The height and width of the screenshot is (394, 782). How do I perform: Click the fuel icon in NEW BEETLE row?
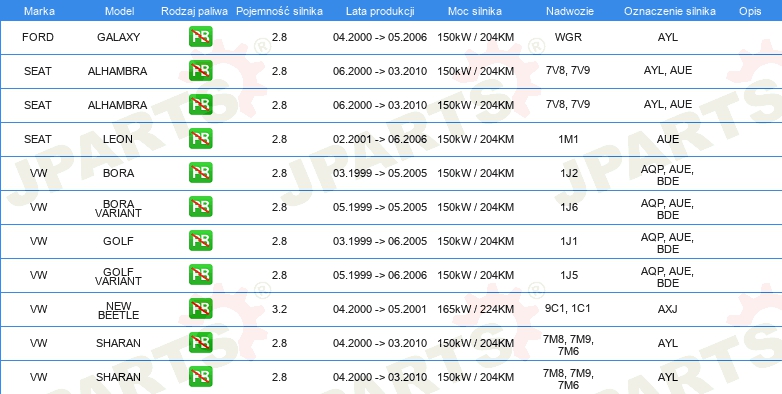pos(200,309)
